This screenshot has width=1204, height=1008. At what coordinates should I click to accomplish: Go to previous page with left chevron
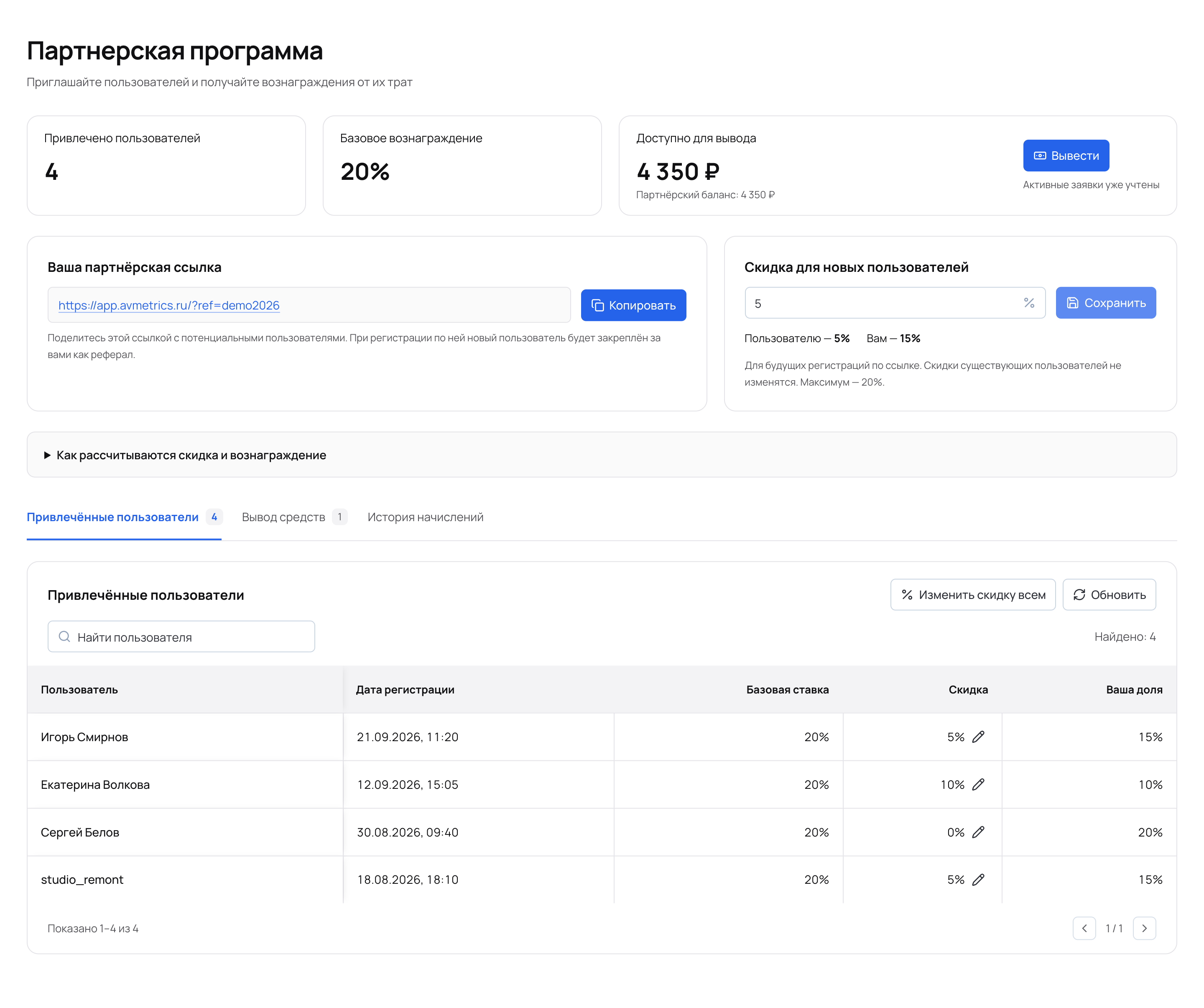point(1084,928)
